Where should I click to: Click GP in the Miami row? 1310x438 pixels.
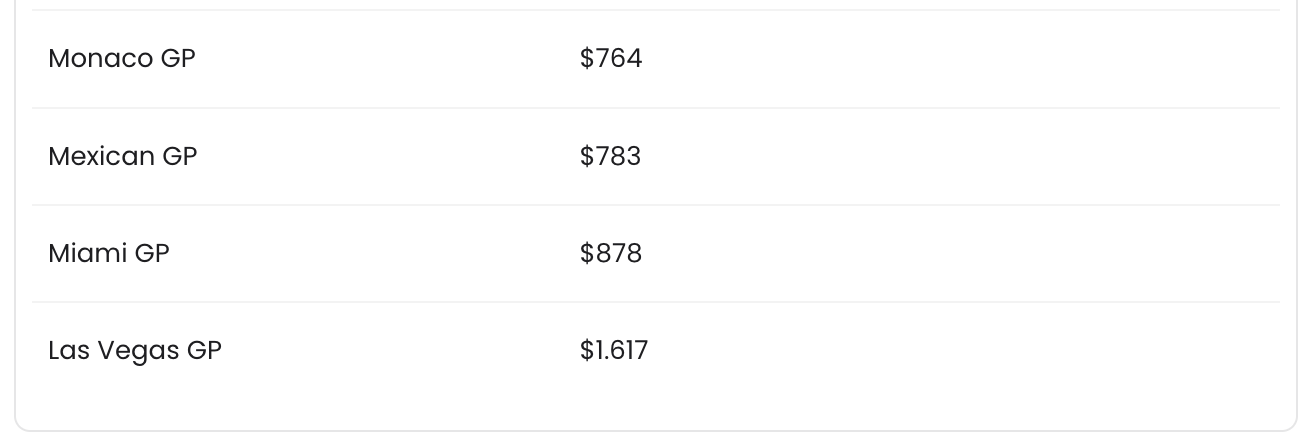tap(152, 253)
